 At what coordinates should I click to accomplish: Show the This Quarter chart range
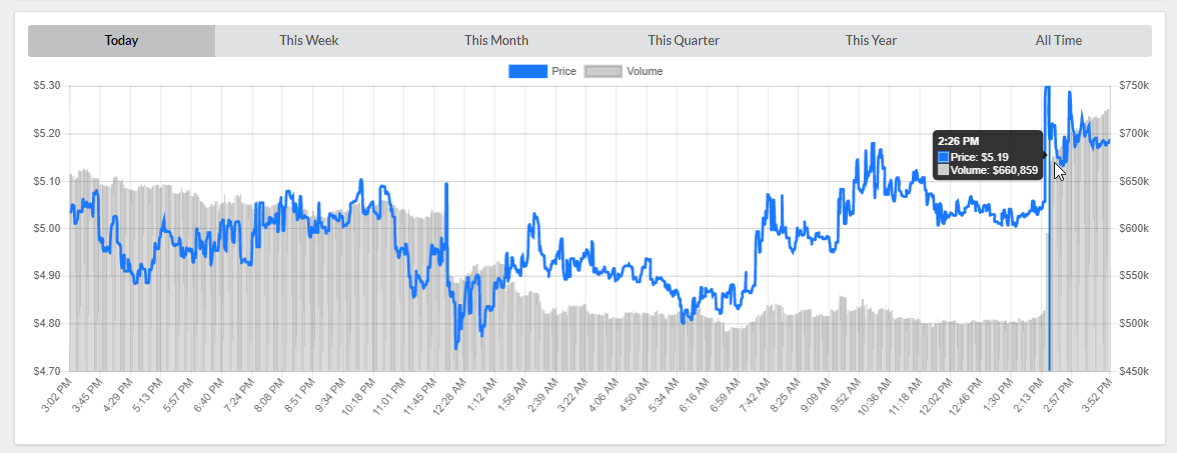683,41
